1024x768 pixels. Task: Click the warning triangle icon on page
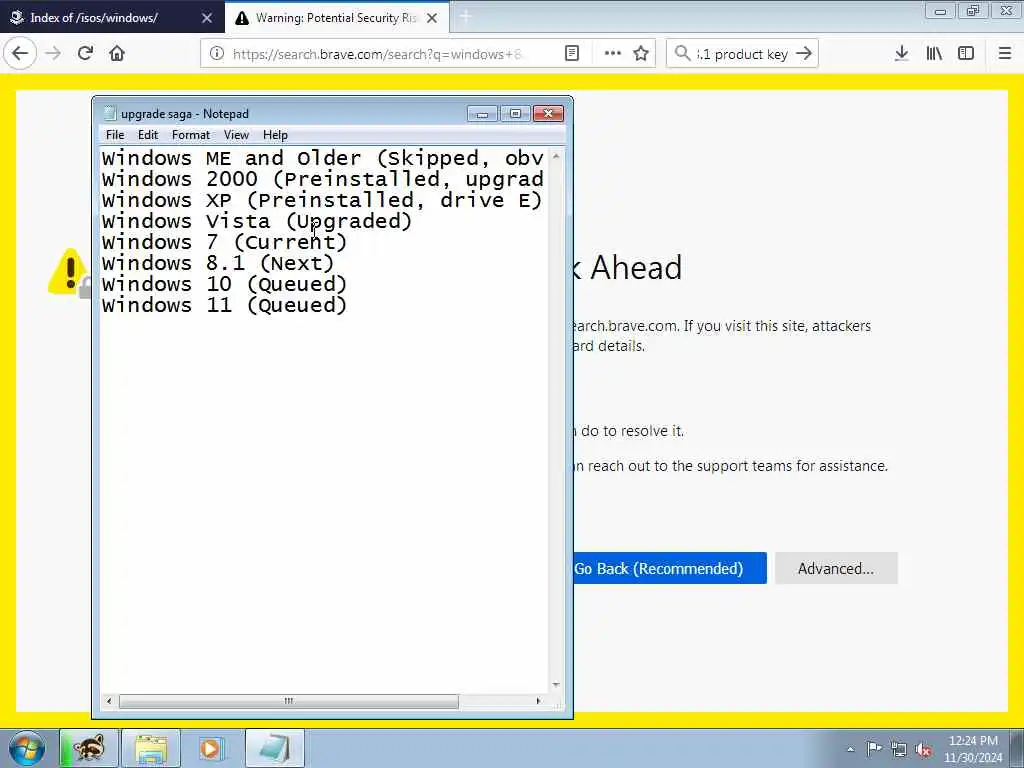[x=68, y=272]
